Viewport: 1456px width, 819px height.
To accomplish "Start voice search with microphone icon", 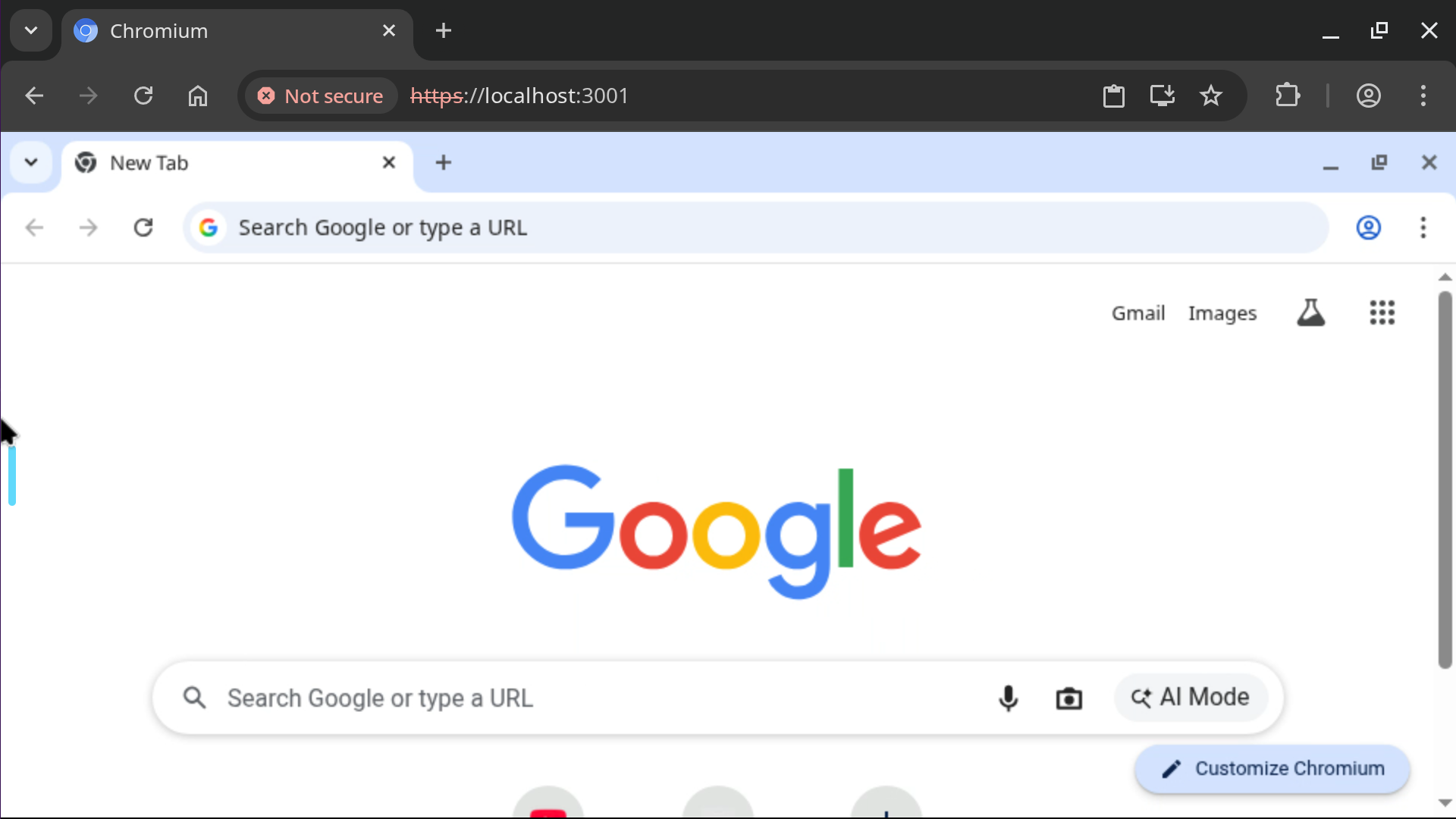I will pos(1008,698).
